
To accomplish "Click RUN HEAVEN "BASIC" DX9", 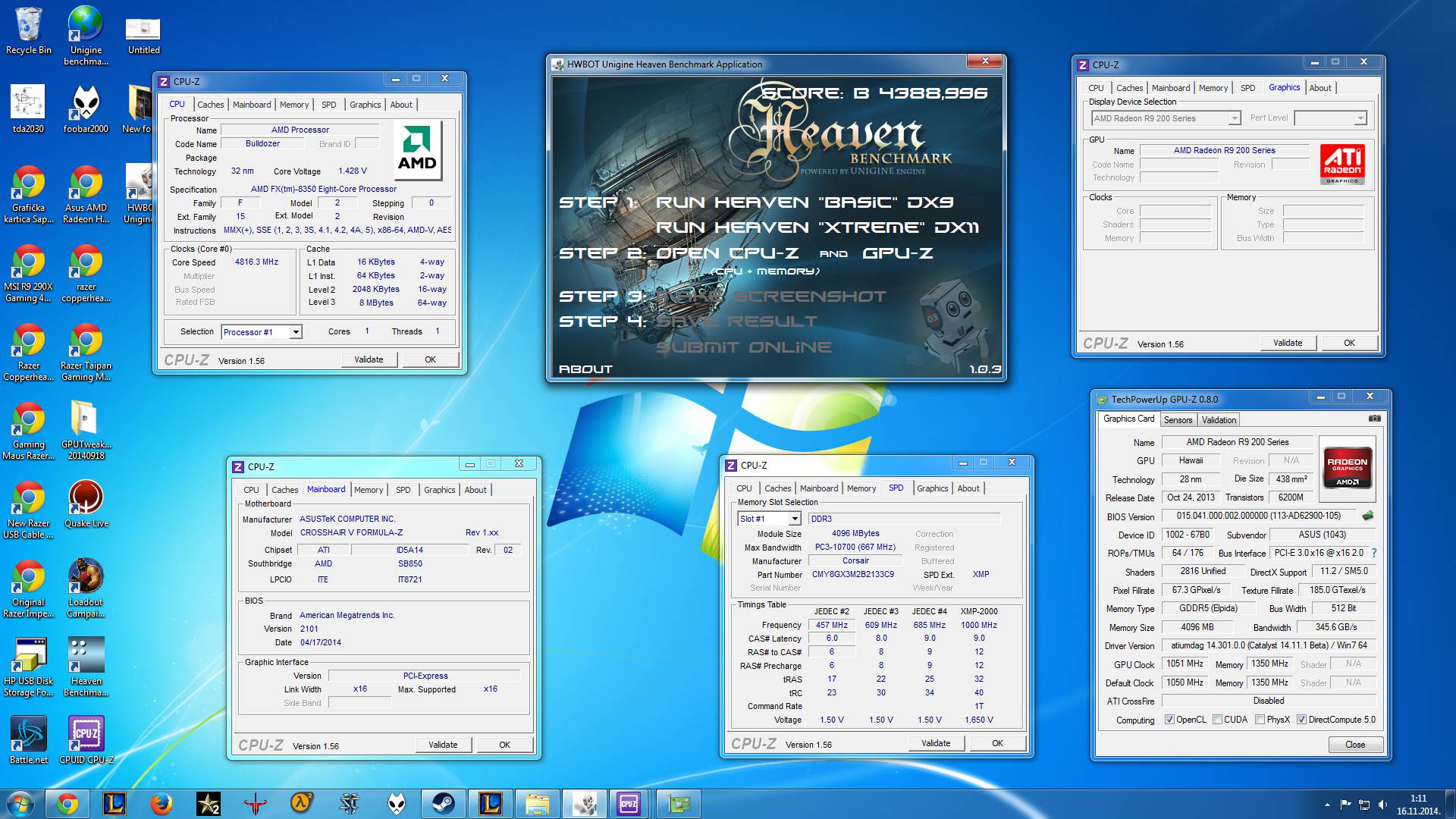I will [804, 202].
